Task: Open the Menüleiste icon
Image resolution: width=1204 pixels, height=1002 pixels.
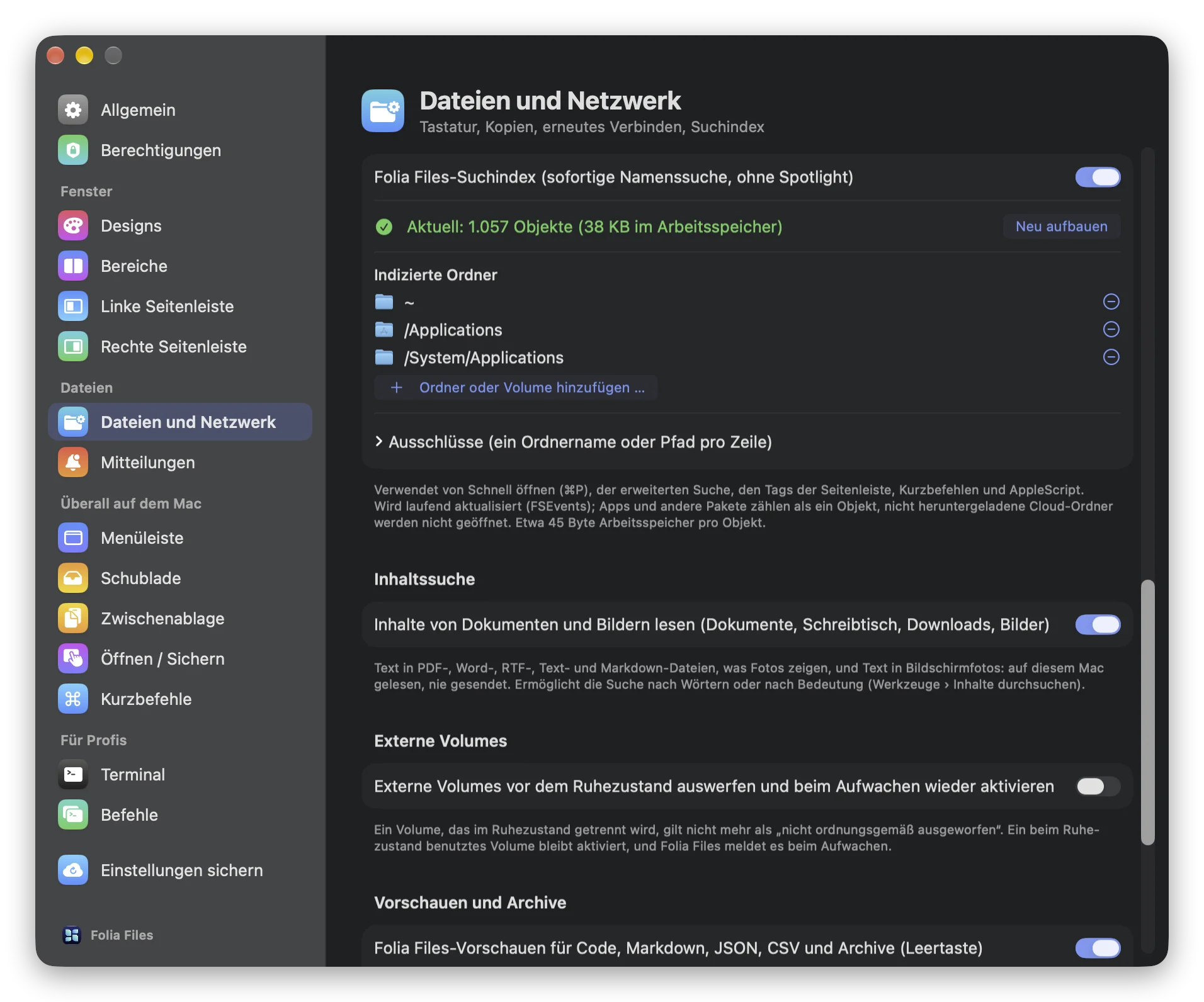Action: [x=73, y=538]
